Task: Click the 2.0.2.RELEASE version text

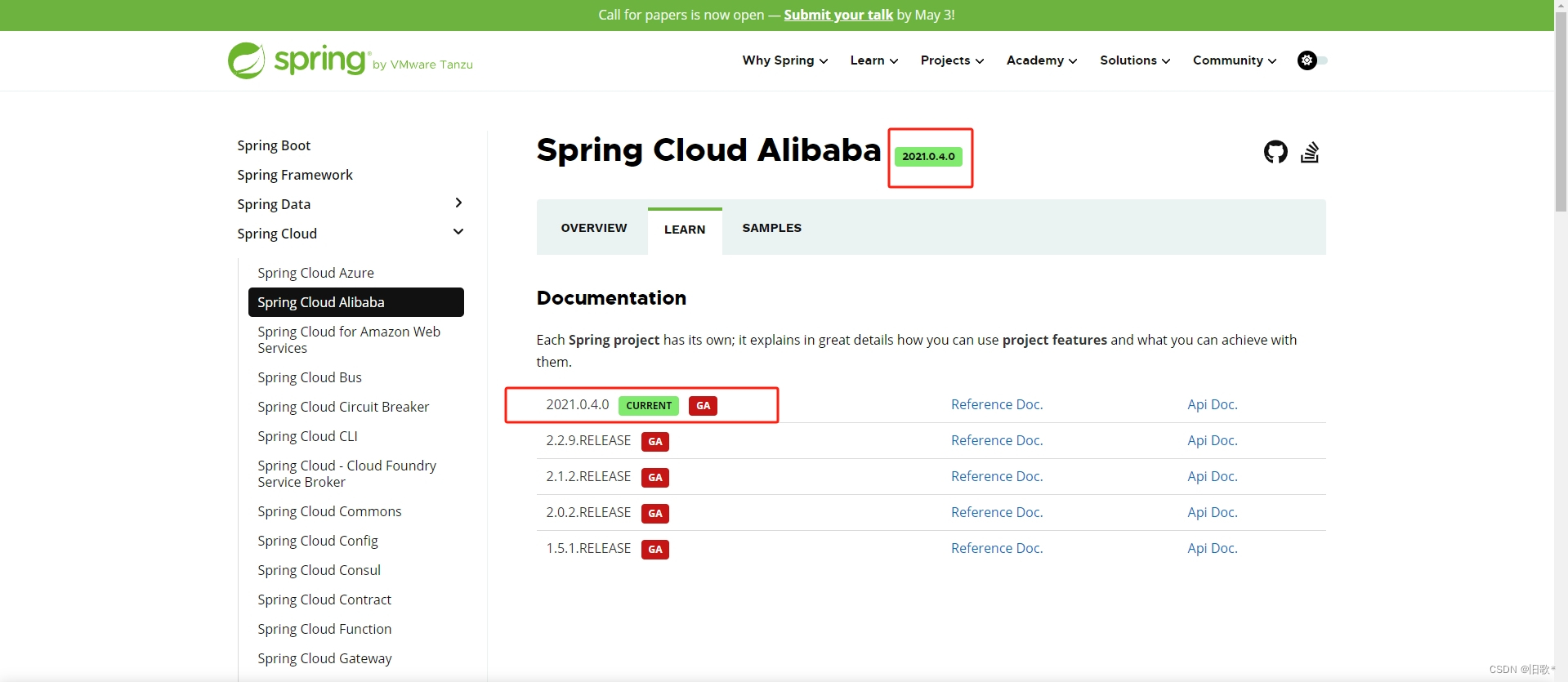Action: coord(588,512)
